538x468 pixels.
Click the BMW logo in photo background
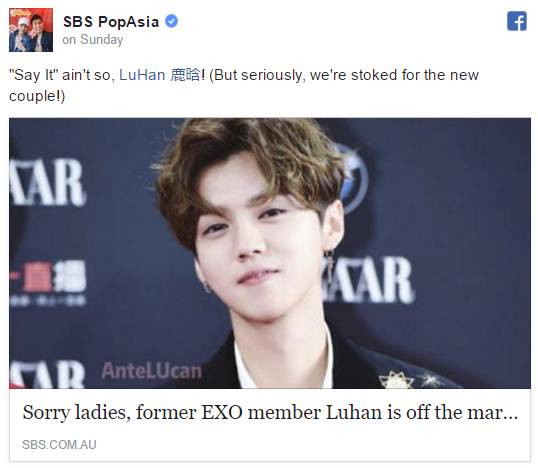353,178
